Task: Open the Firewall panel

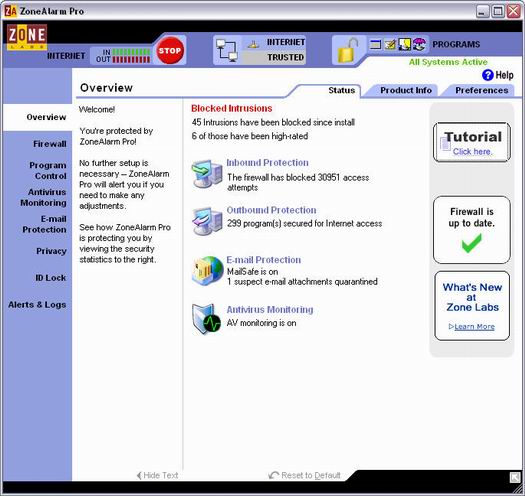Action: point(50,144)
